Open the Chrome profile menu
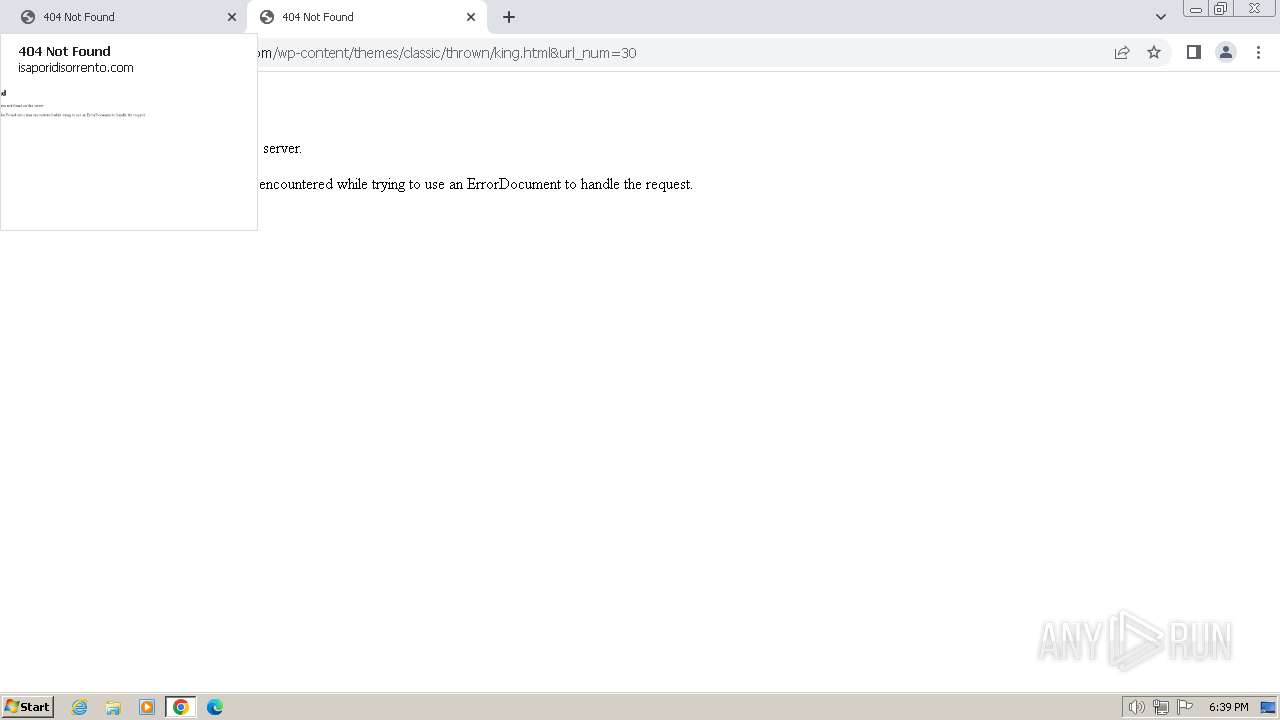 pyautogui.click(x=1226, y=53)
